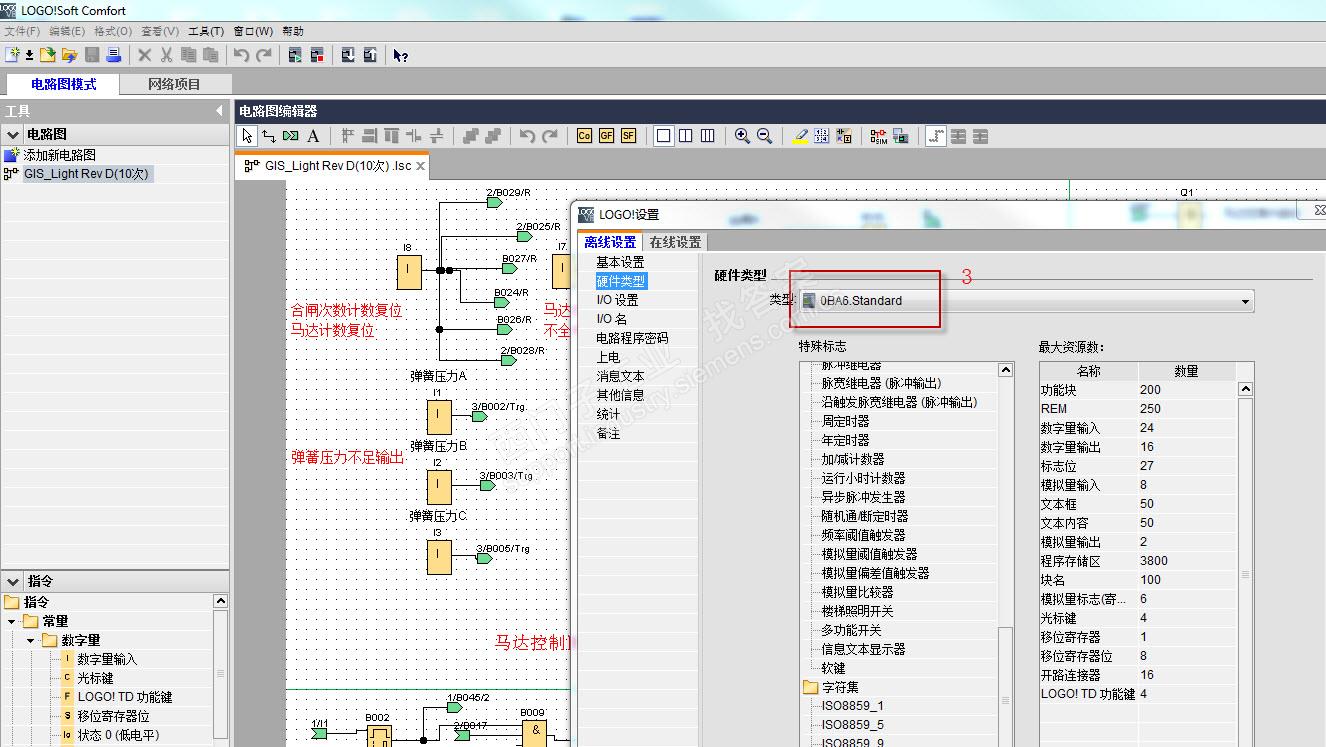Zoom in on the circuit diagram
Viewport: 1326px width, 747px height.
coord(742,136)
